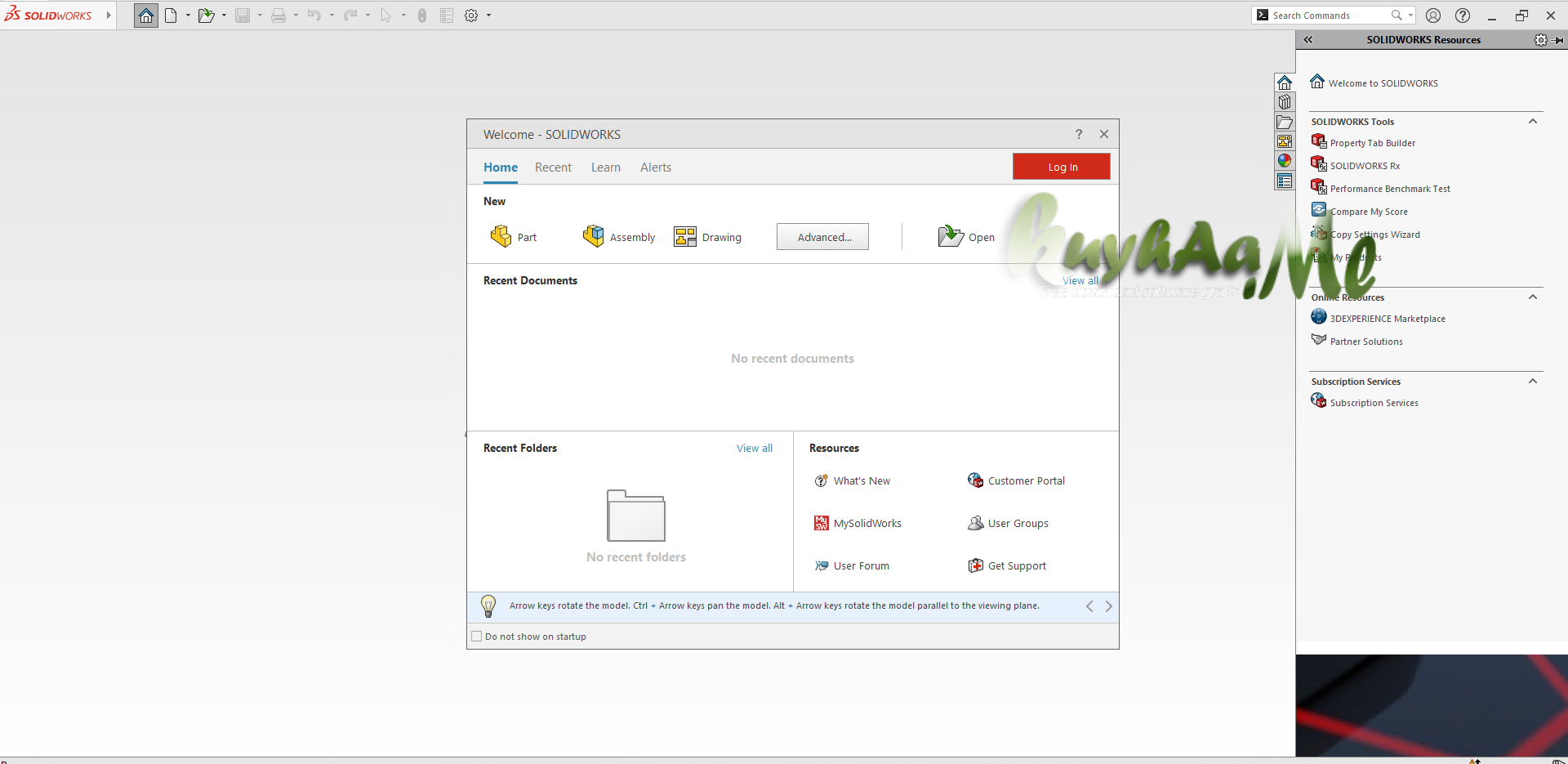The height and width of the screenshot is (764, 1568).
Task: Switch to the Learn tab
Action: coord(606,168)
